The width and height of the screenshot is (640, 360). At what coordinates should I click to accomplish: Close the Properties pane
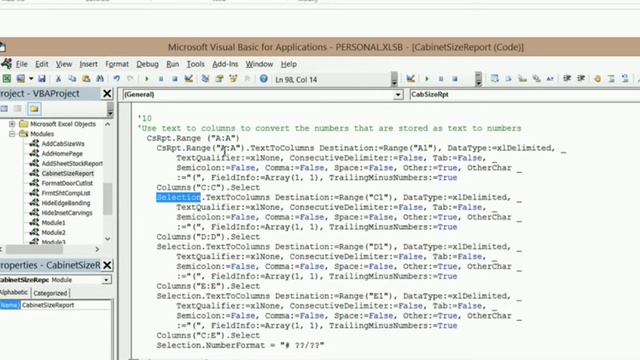[x=107, y=265]
